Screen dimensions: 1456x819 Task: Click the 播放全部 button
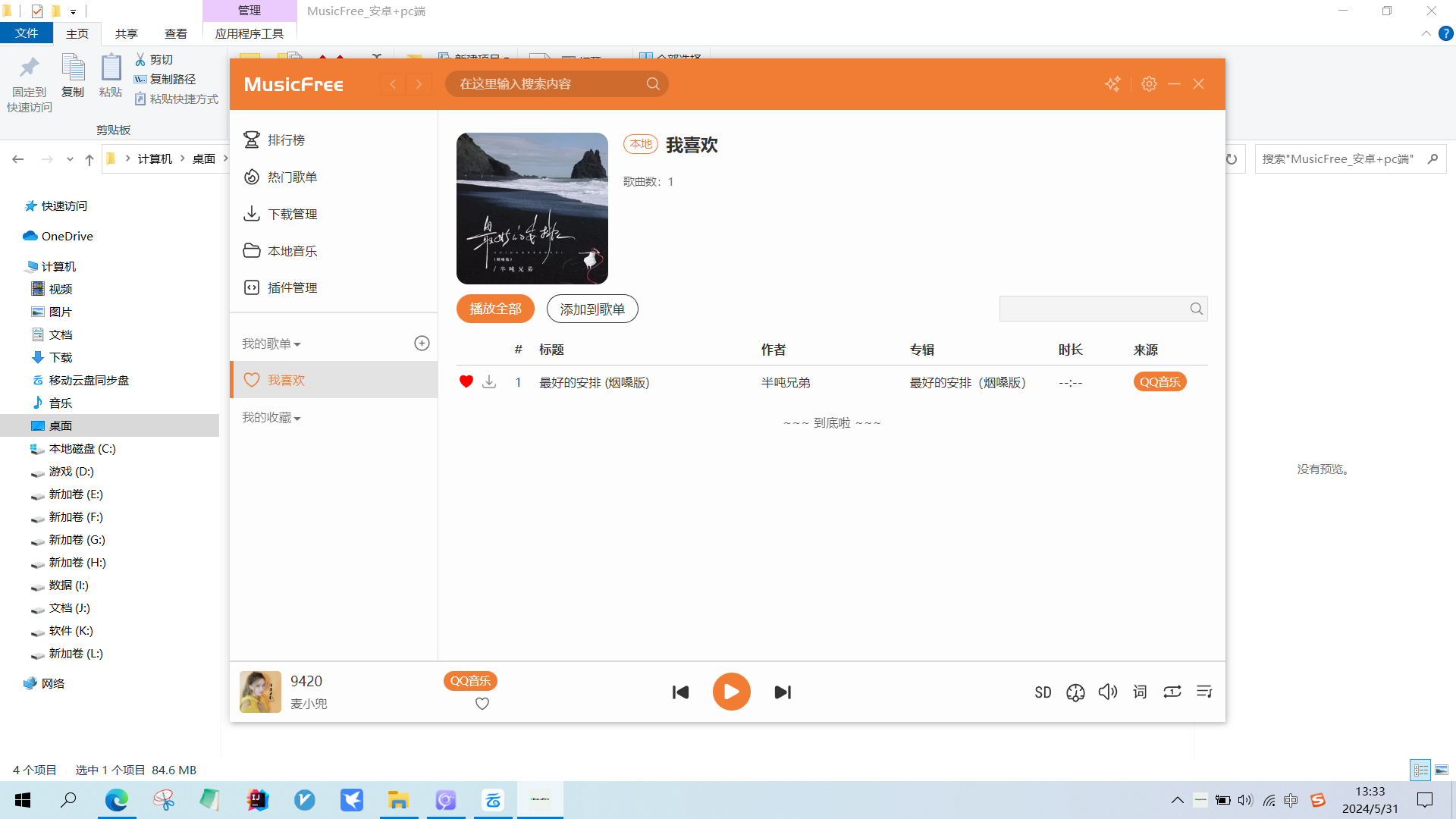495,309
